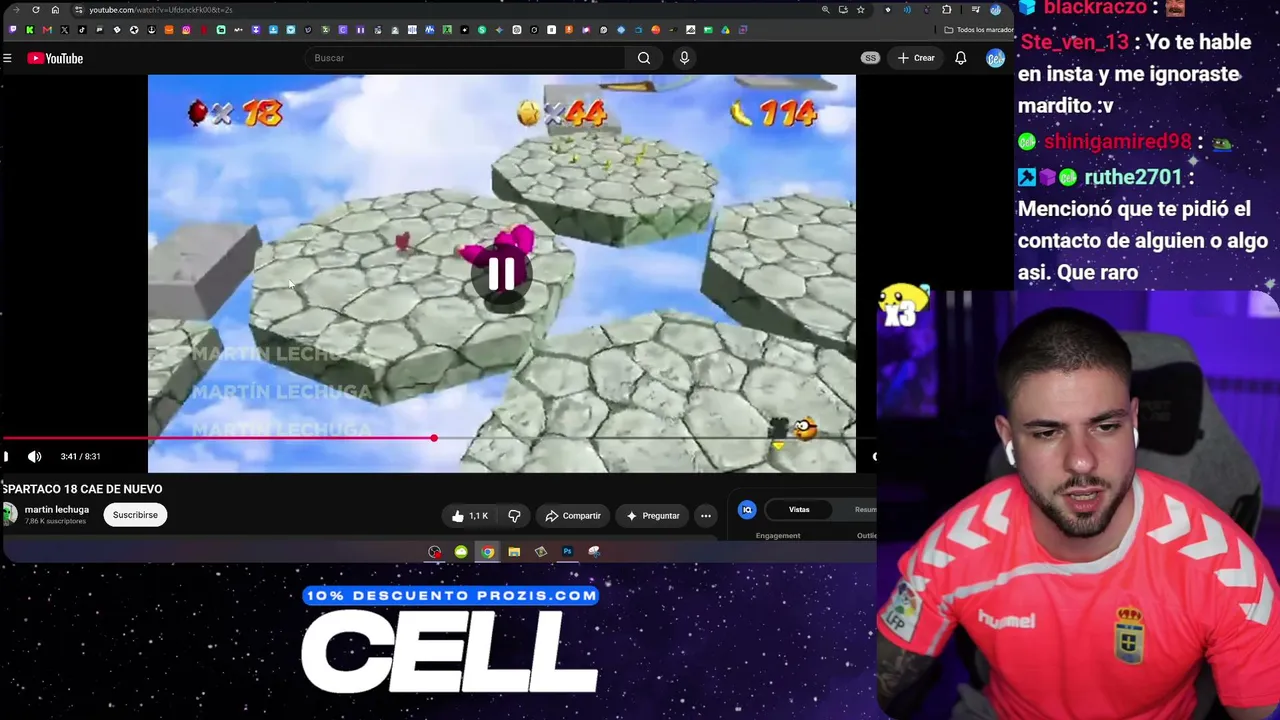Share the video via Compartir
The image size is (1280, 720).
pyautogui.click(x=573, y=516)
